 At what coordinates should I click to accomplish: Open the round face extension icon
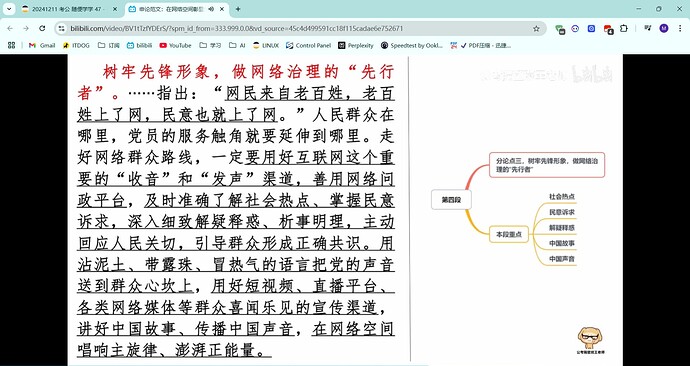(575, 29)
